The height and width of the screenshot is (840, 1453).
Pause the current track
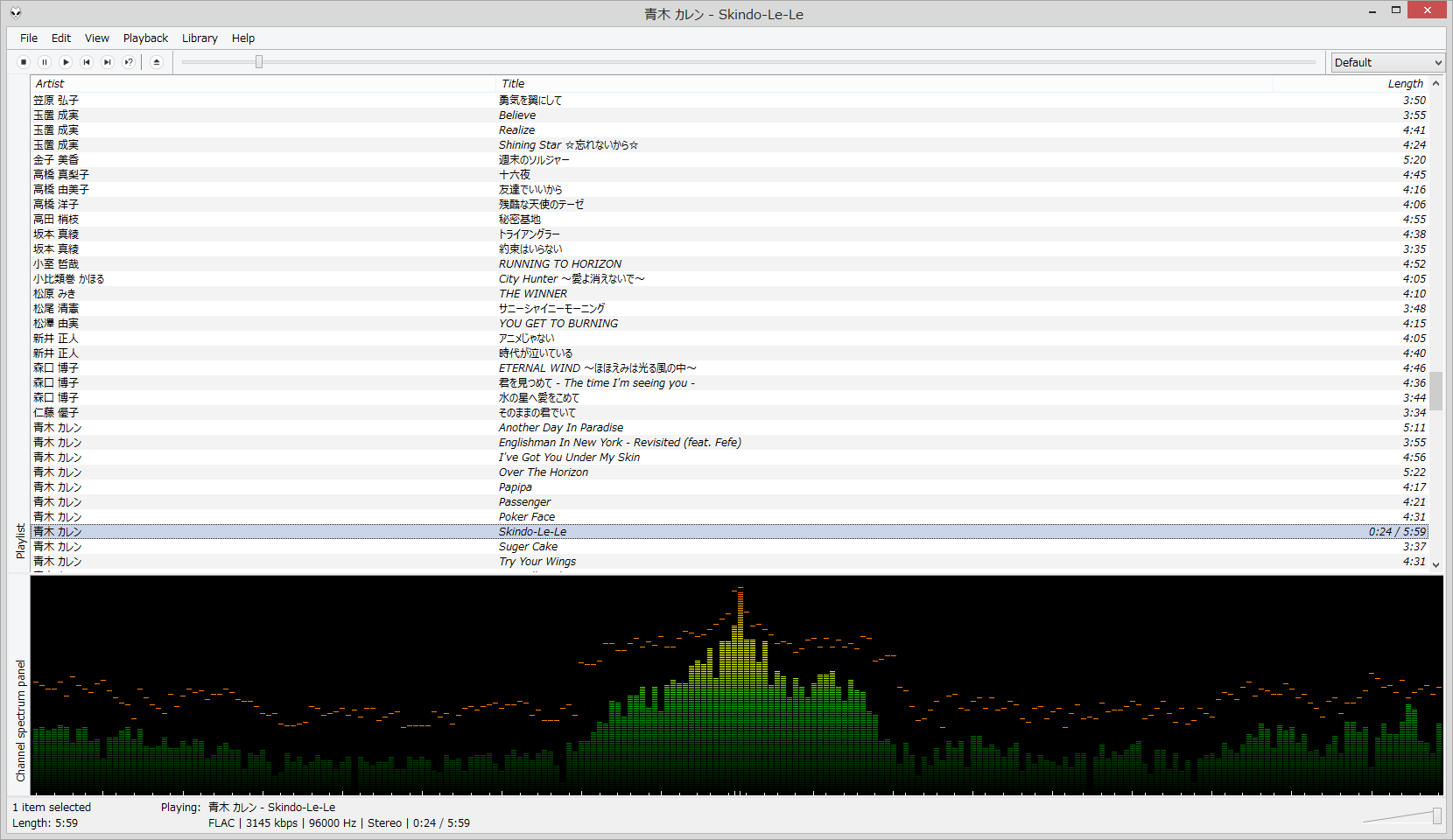(45, 62)
